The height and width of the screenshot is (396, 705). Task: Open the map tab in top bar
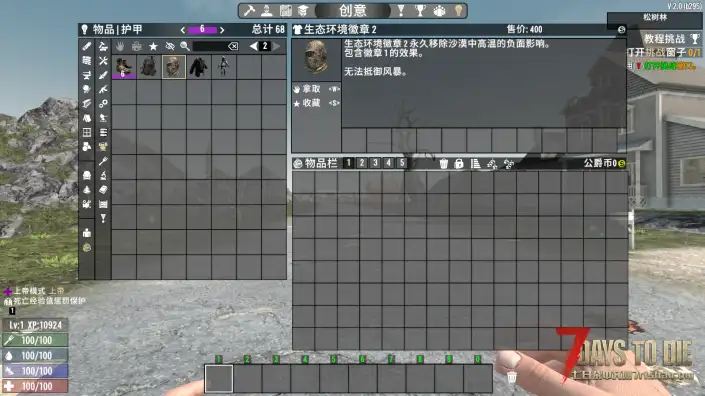[x=286, y=10]
